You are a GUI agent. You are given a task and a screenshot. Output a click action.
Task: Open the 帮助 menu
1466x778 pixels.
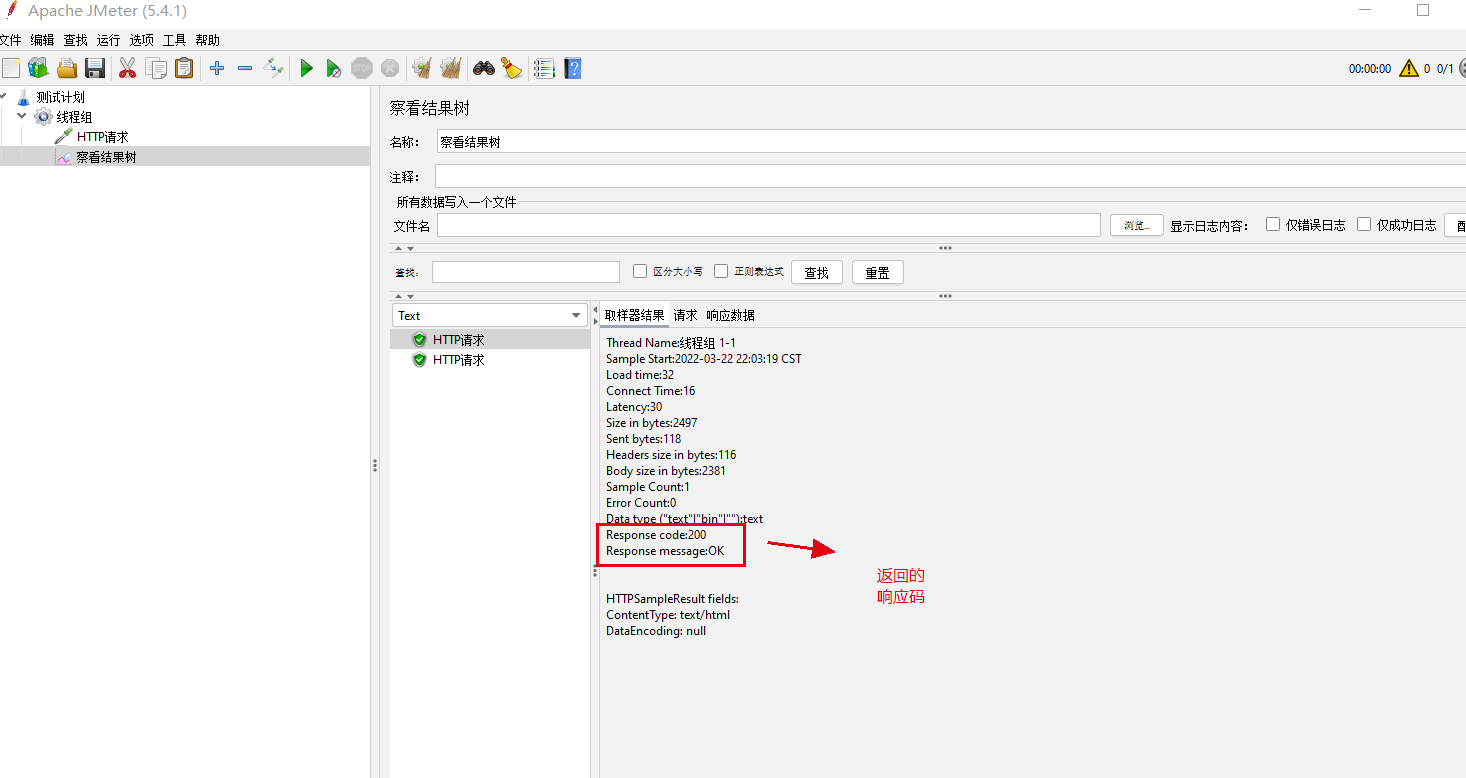pyautogui.click(x=207, y=40)
